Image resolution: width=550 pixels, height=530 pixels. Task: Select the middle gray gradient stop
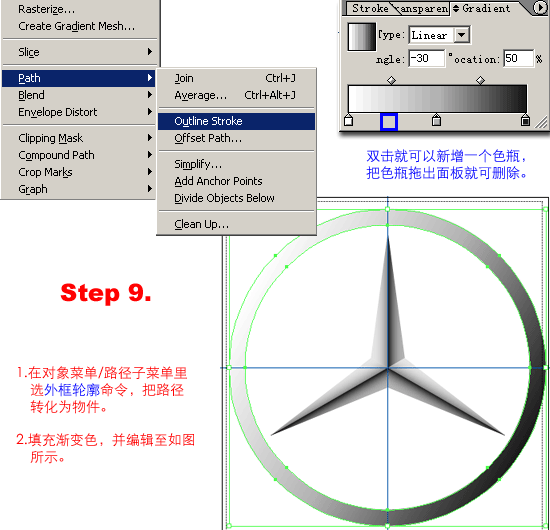click(x=436, y=120)
